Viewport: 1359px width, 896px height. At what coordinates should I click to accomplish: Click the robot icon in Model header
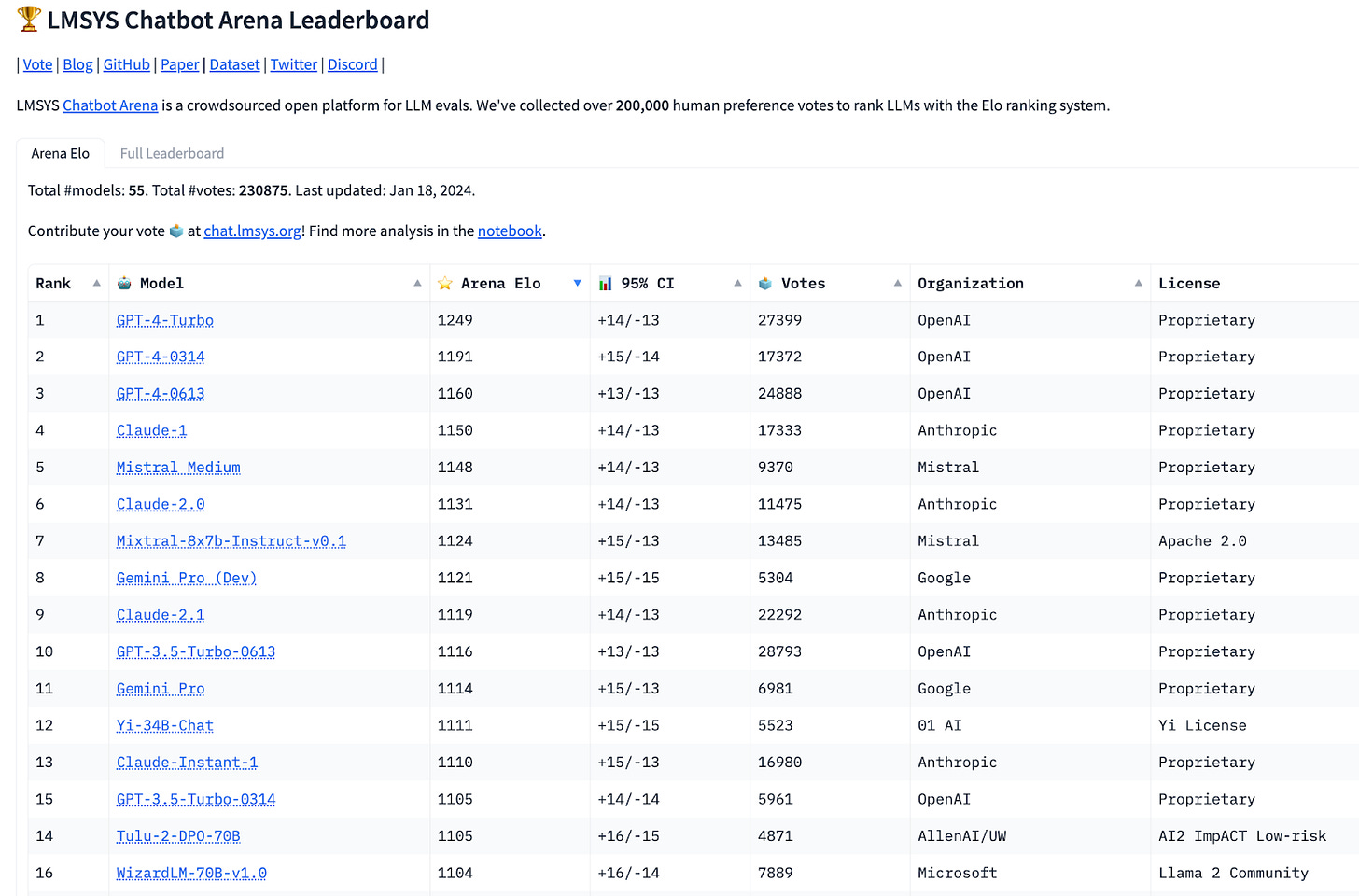124,284
